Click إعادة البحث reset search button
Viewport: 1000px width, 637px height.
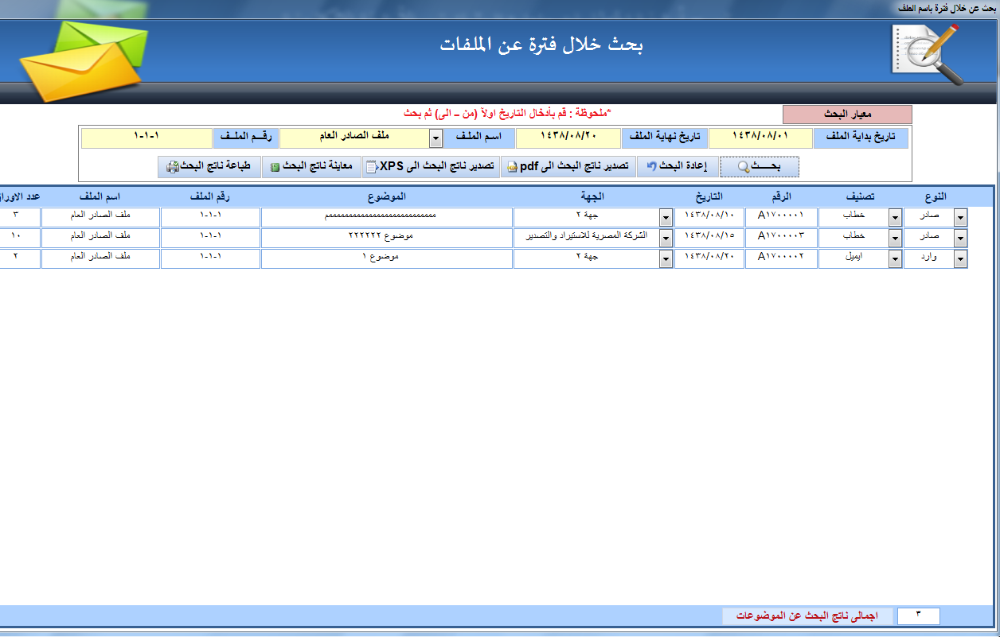pos(677,167)
